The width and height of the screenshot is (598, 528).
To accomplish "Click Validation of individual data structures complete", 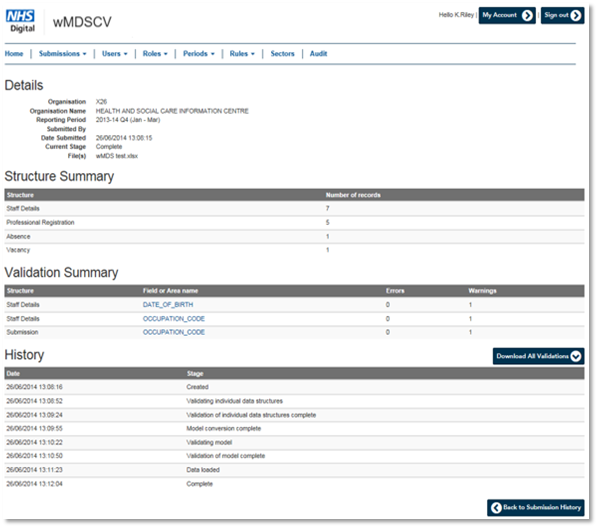I will (251, 415).
